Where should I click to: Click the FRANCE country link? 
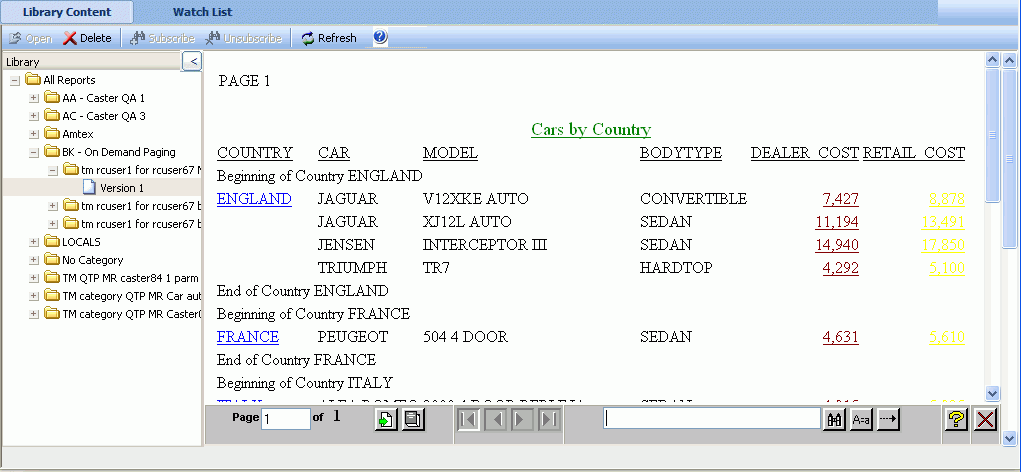(247, 337)
